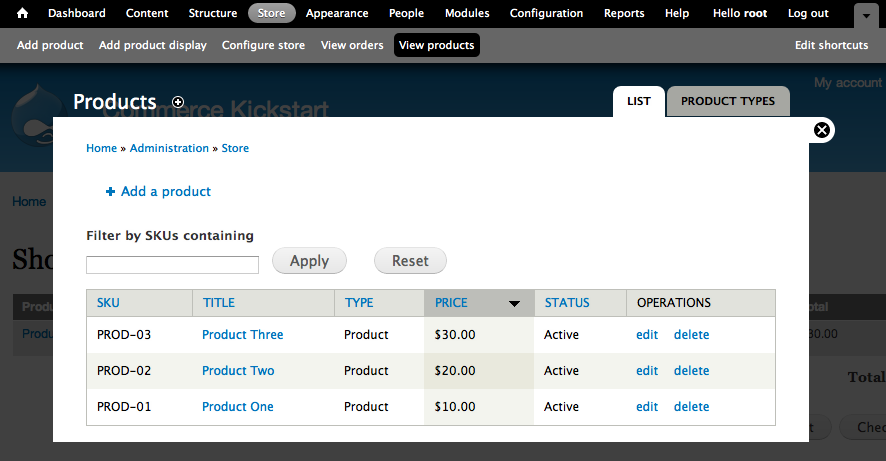Open the Configure store shortcut
886x461 pixels.
[x=263, y=45]
